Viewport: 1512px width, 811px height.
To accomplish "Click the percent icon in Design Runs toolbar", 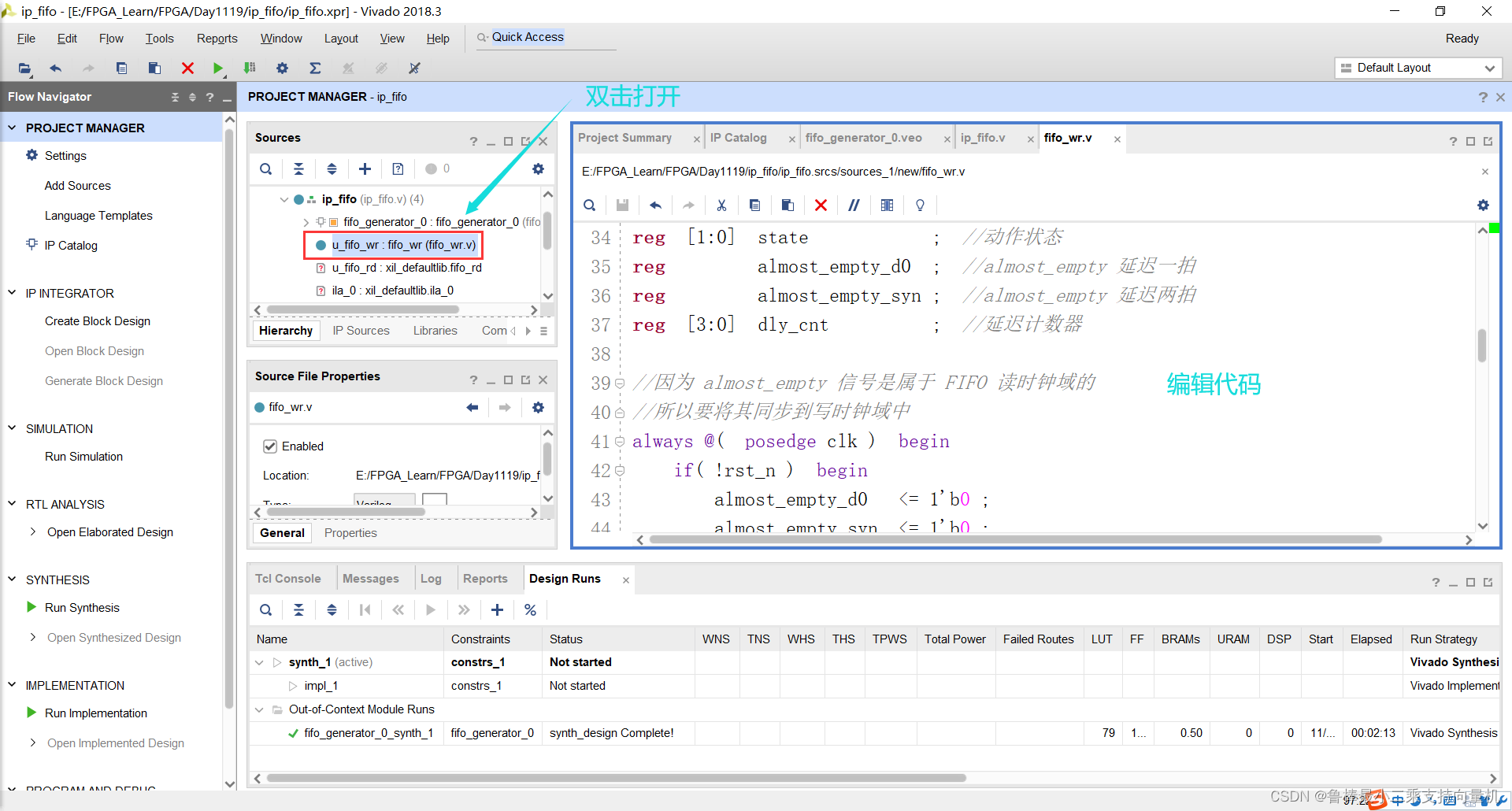I will pos(530,610).
